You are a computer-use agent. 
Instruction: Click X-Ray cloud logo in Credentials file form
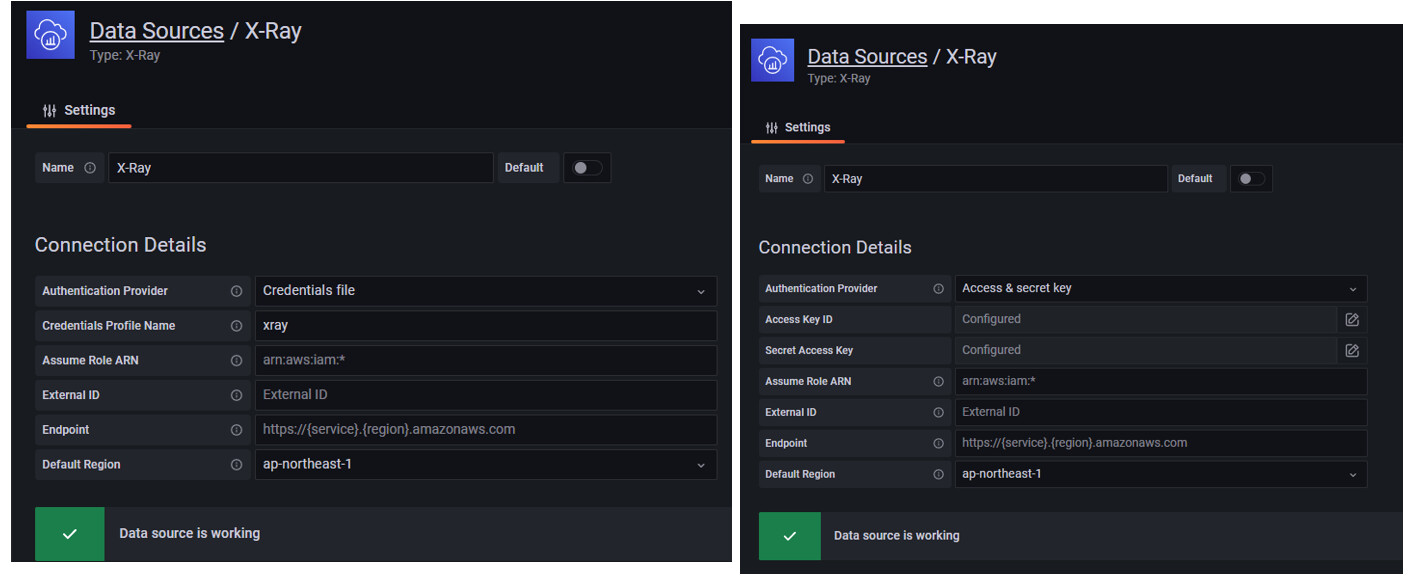tap(50, 35)
